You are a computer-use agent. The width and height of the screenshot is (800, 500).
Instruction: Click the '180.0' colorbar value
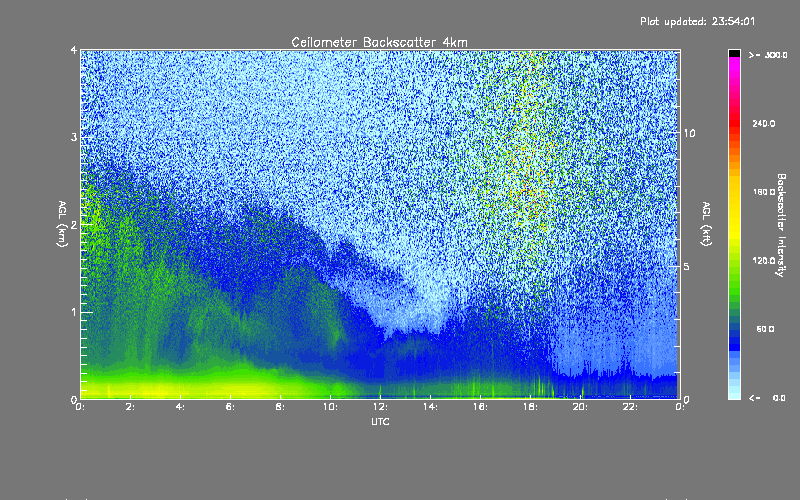tap(764, 192)
